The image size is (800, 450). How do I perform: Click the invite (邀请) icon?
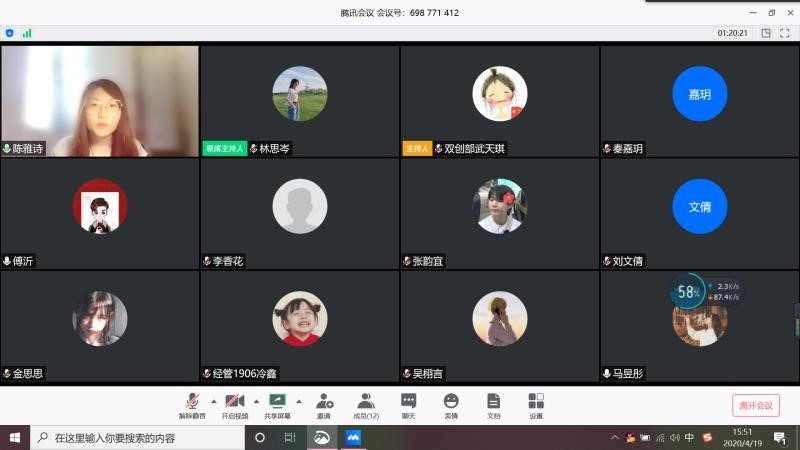[x=324, y=404]
